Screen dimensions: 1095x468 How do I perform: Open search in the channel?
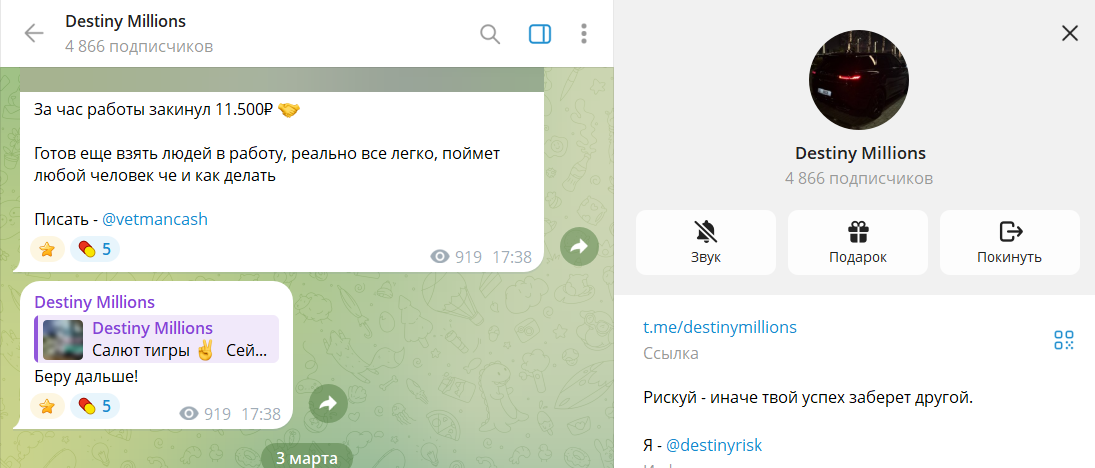[x=490, y=34]
